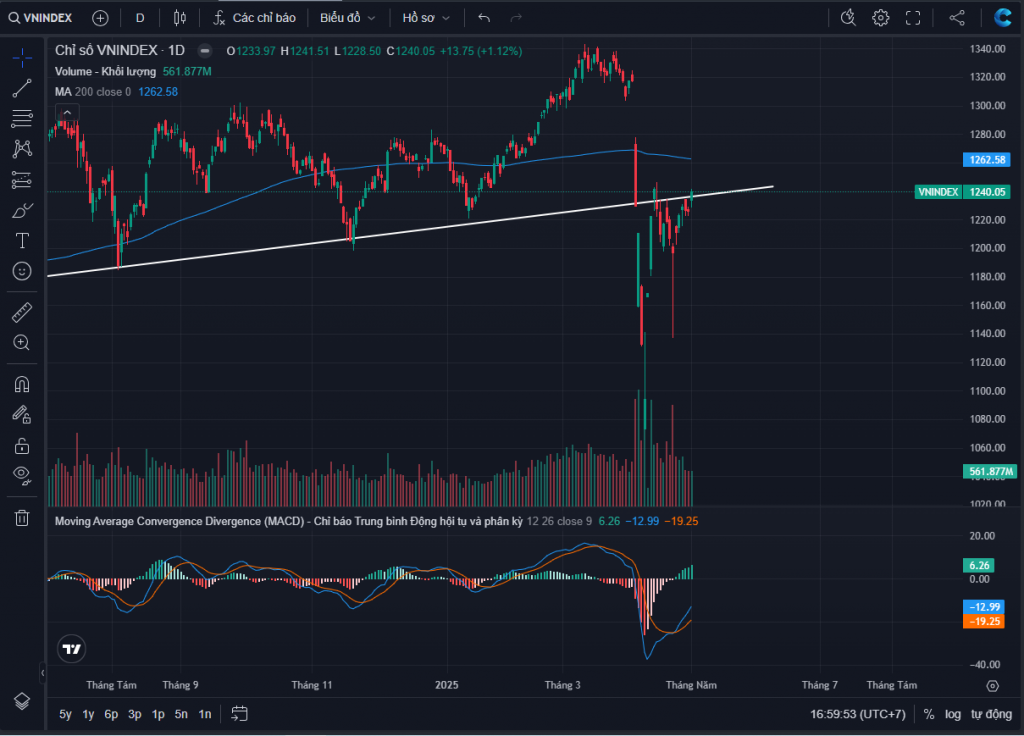Add a comparison symbol with plus icon
Image resolution: width=1024 pixels, height=736 pixels.
pos(100,18)
